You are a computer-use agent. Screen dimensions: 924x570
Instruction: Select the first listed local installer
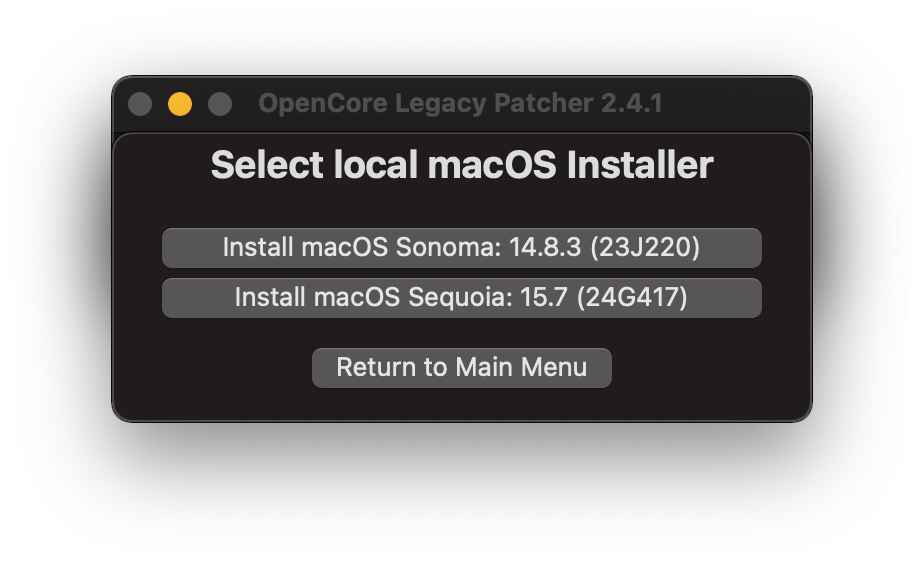click(x=461, y=248)
